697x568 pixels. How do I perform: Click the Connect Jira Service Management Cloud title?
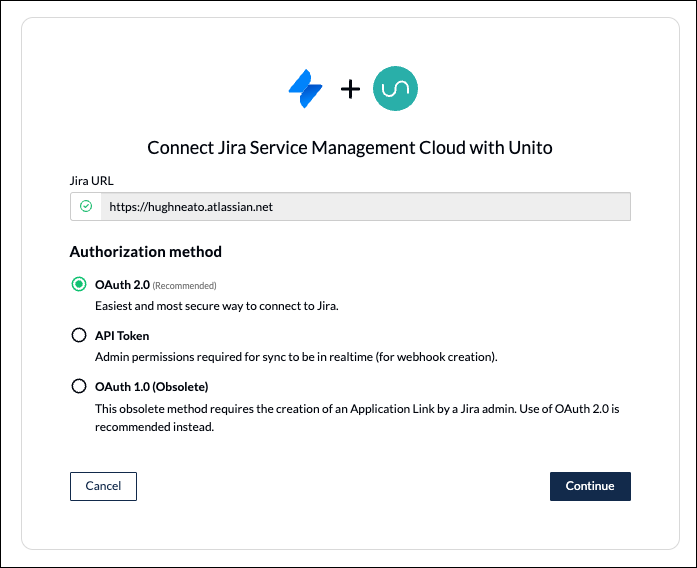pos(350,148)
